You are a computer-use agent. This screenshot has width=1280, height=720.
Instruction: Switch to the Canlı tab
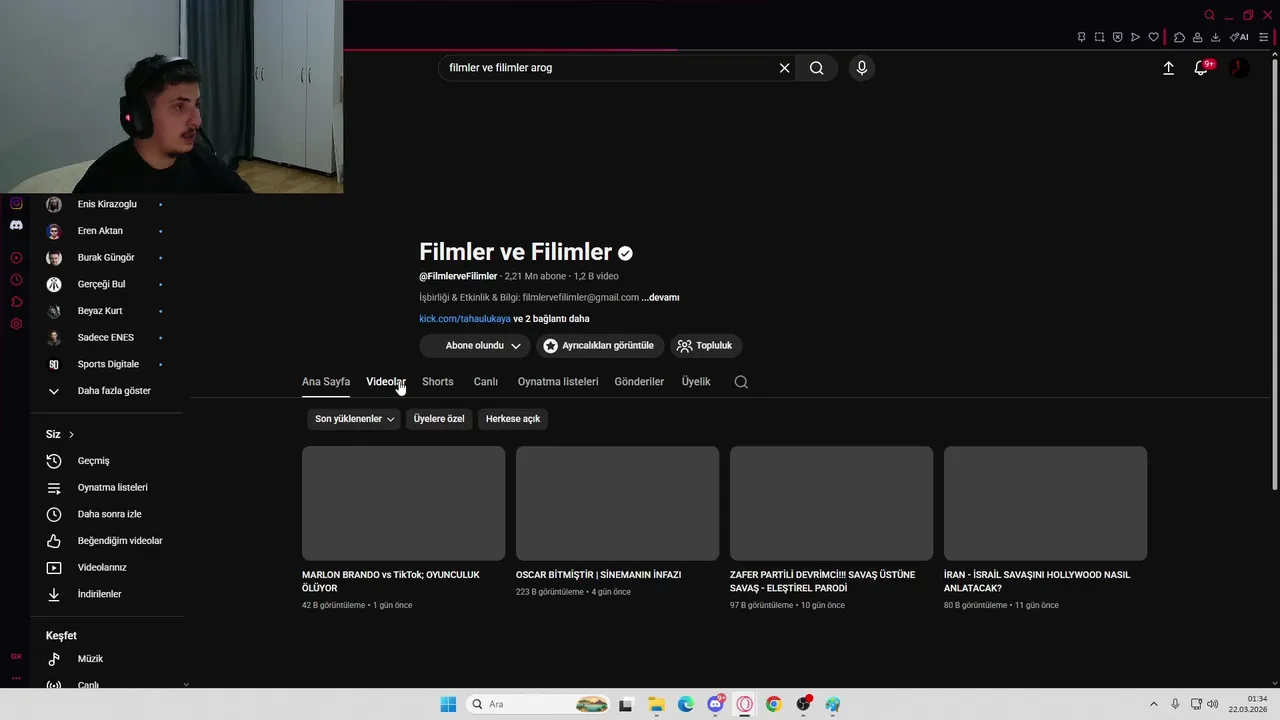[486, 382]
